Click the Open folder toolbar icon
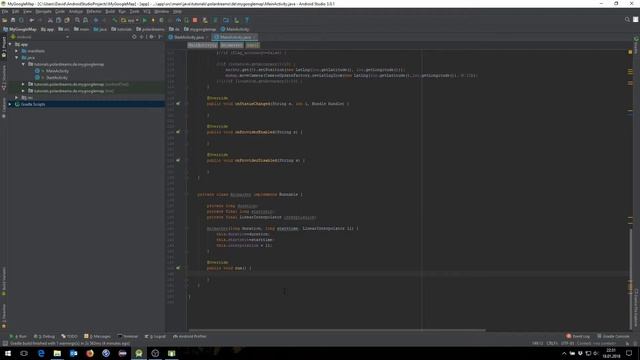The image size is (640, 360). [4, 20]
